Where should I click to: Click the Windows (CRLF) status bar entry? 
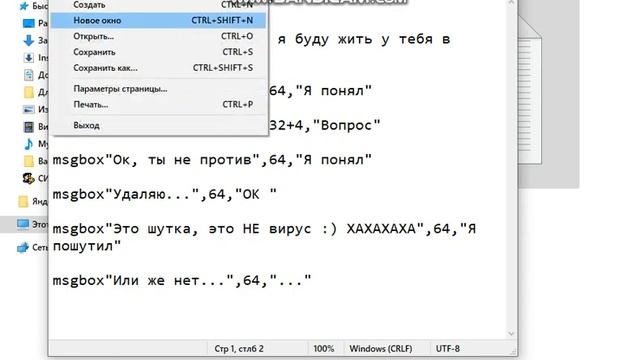click(x=381, y=349)
